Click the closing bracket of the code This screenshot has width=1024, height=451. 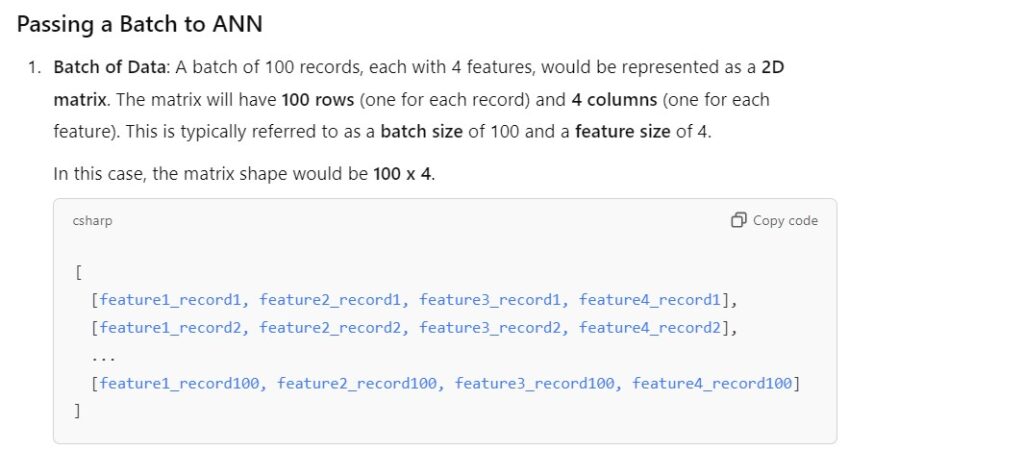pyautogui.click(x=77, y=410)
